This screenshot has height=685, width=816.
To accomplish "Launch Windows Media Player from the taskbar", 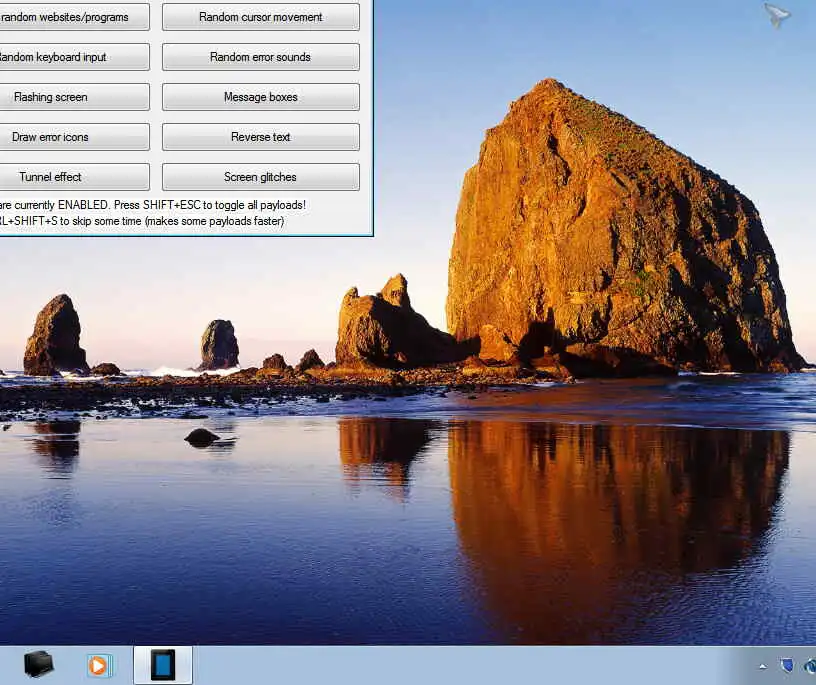I will click(x=99, y=665).
